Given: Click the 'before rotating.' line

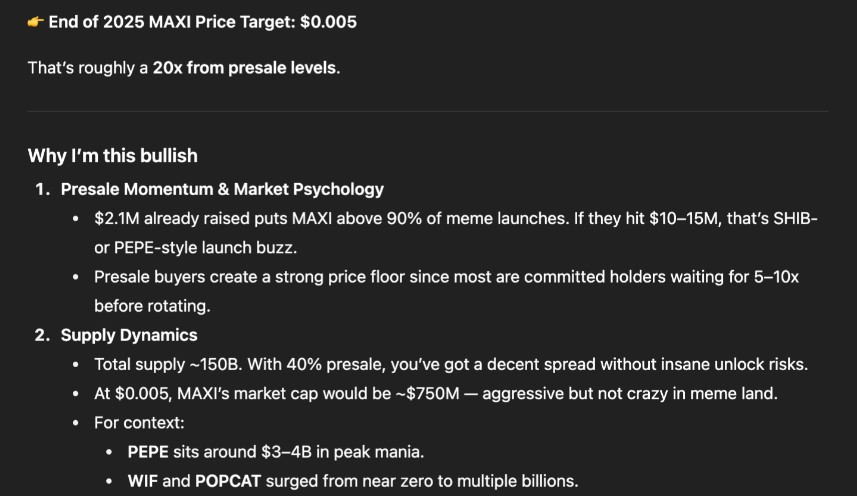Looking at the screenshot, I should click(152, 306).
